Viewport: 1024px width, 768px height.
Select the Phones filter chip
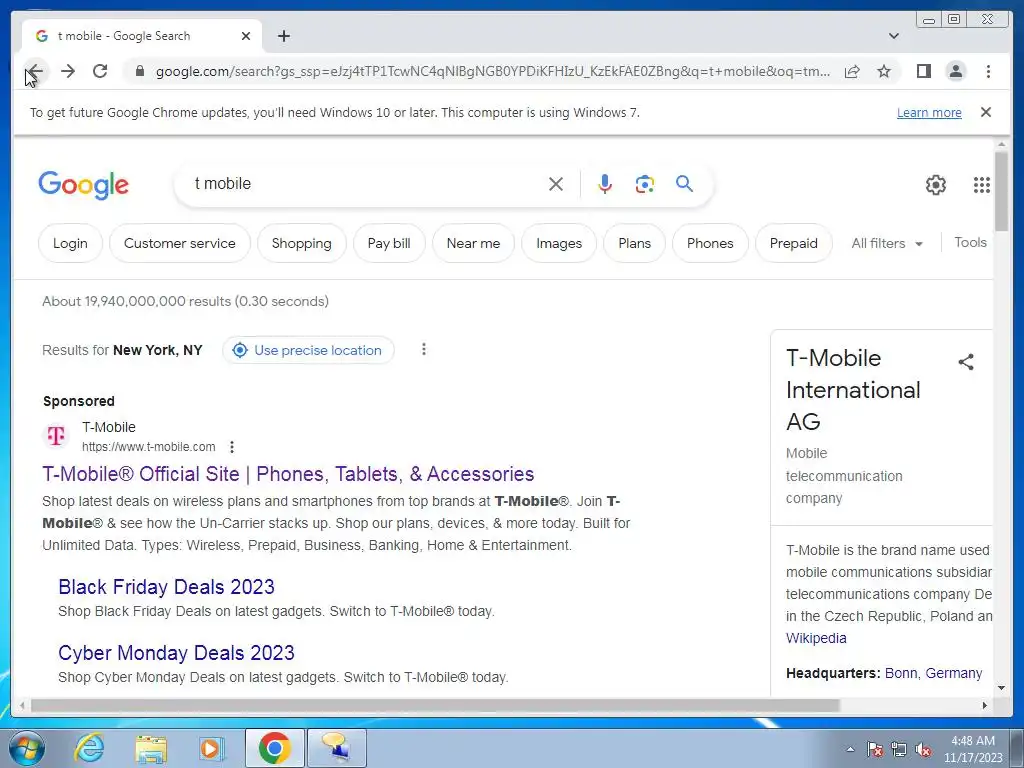[x=710, y=243]
